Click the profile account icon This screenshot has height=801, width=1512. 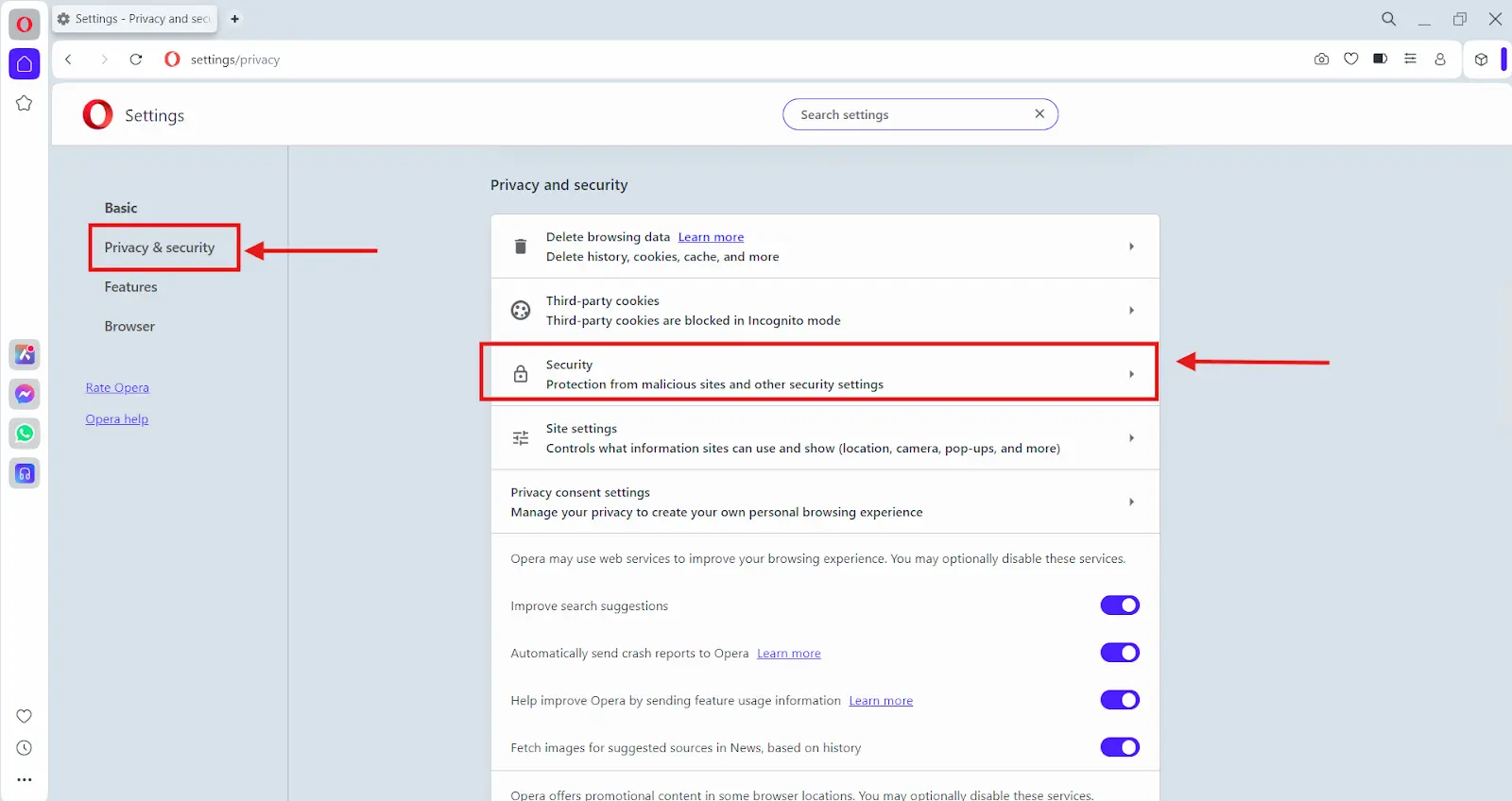tap(1440, 60)
